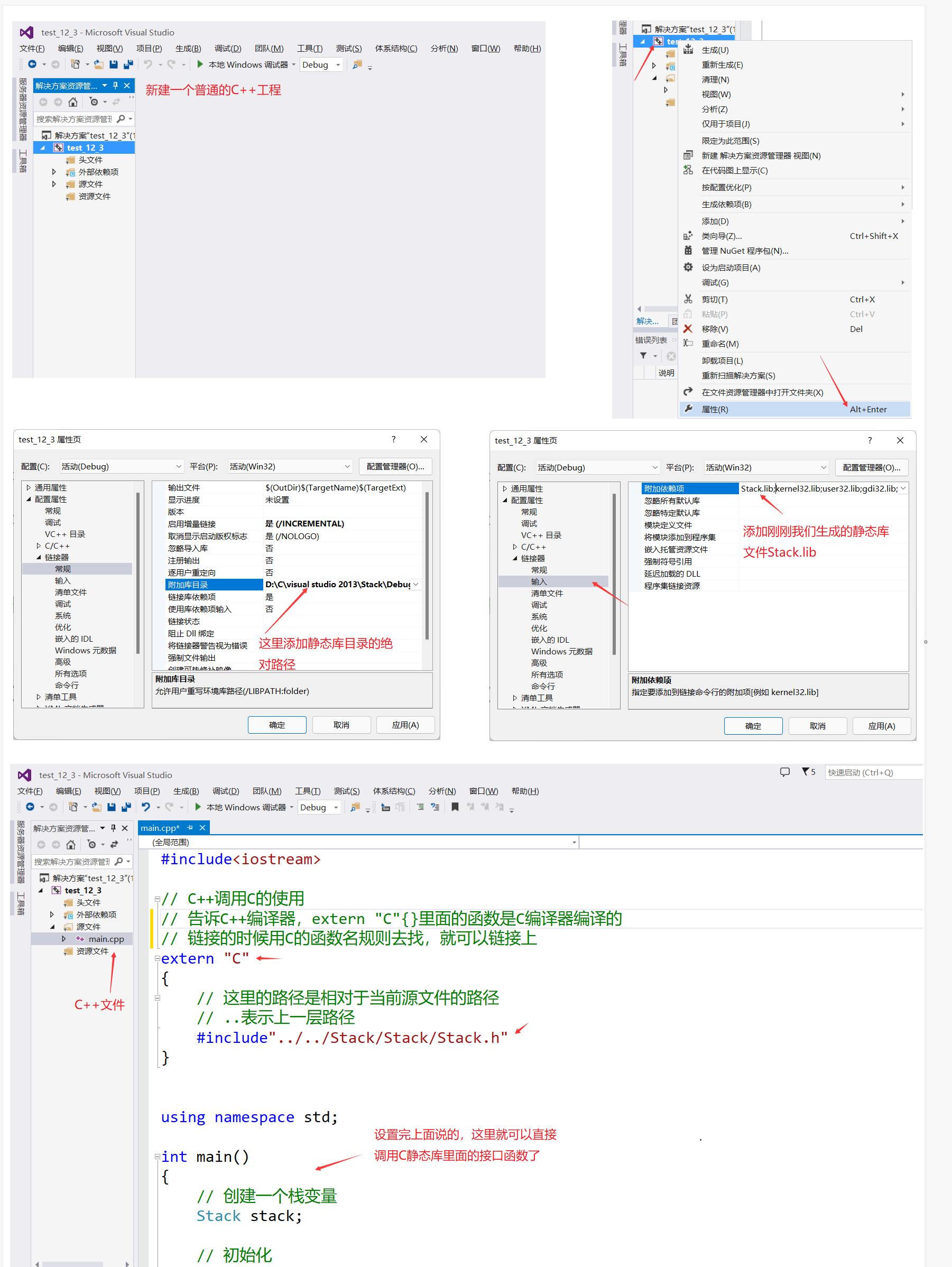The height and width of the screenshot is (1267, 952).
Task: Open 平台 dropdown in 附加依赖项 dialog
Action: tap(766, 467)
